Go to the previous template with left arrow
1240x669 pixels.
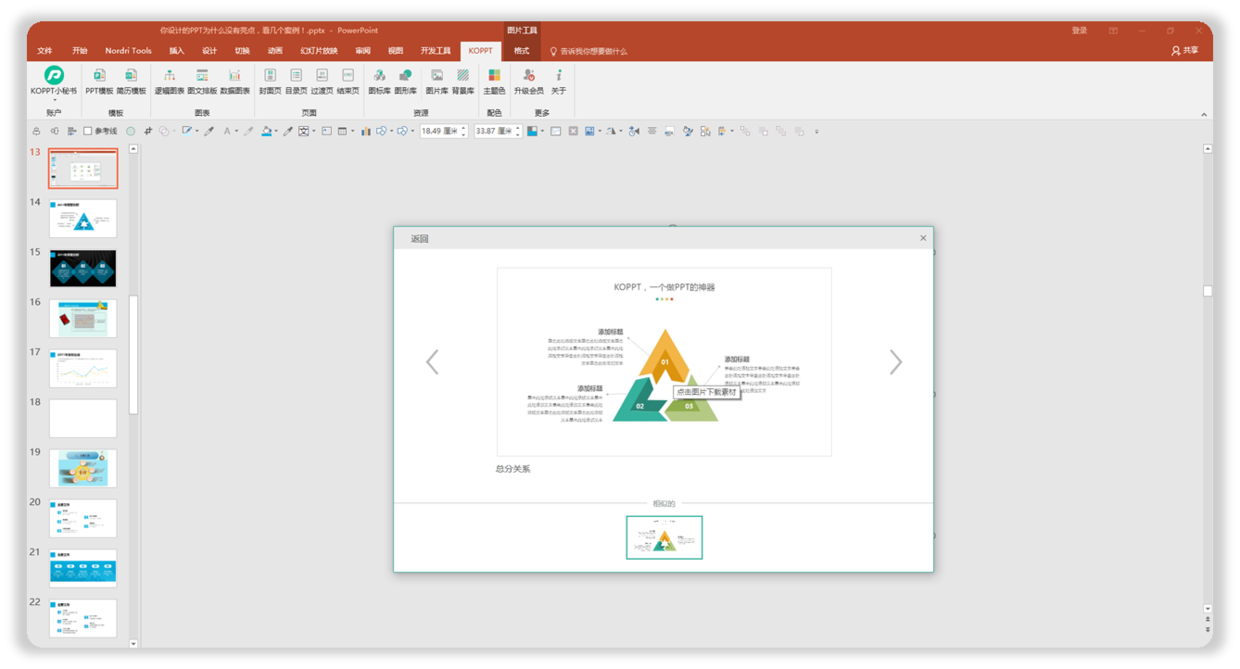(x=432, y=362)
